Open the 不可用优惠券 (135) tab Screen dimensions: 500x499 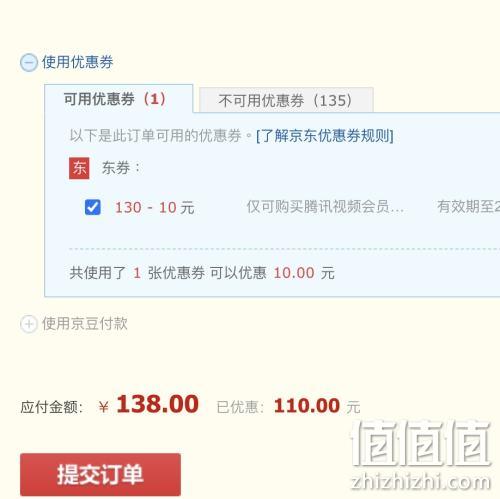(x=286, y=100)
